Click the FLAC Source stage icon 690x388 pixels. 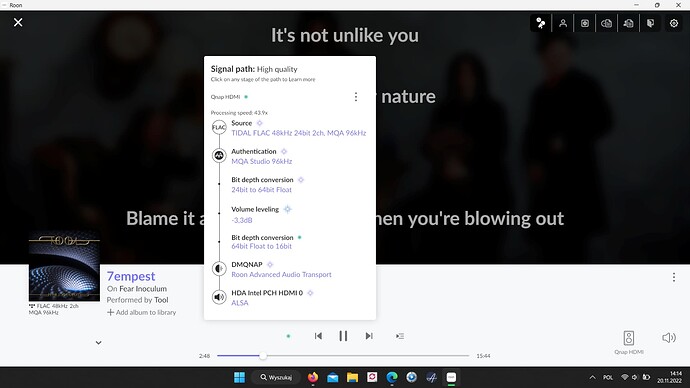pos(219,128)
